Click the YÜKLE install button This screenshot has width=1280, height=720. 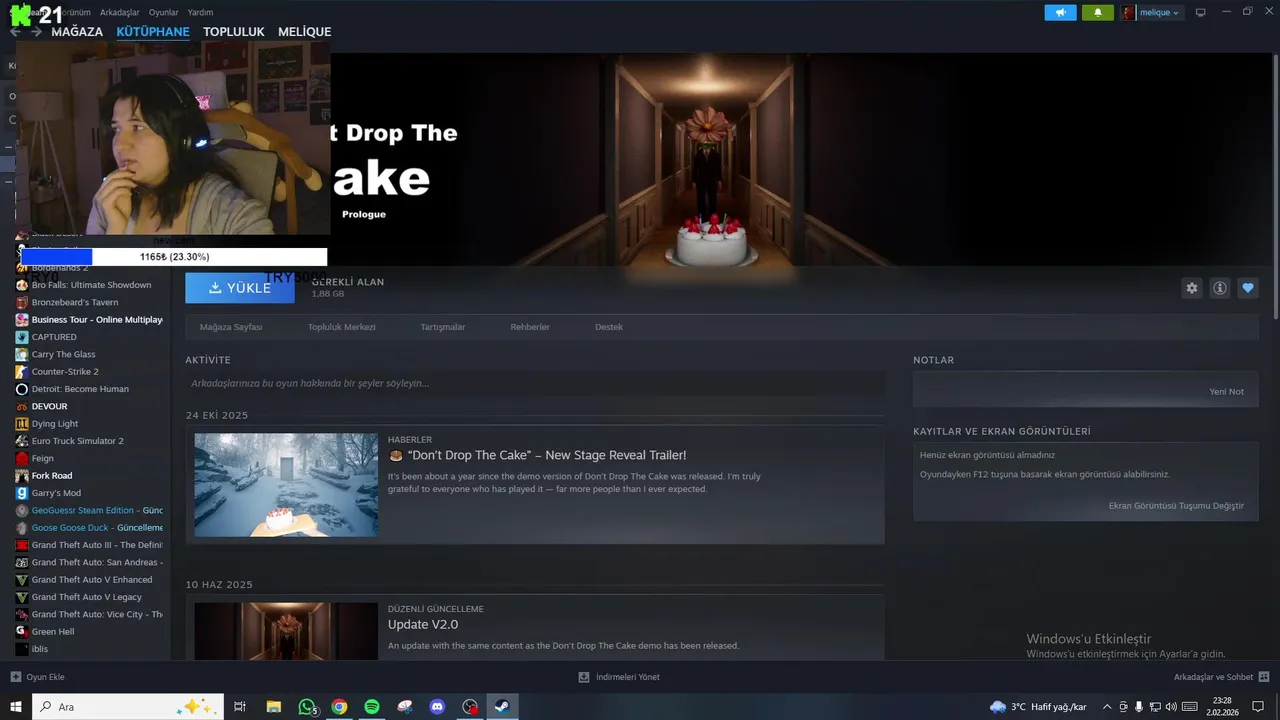coord(240,288)
